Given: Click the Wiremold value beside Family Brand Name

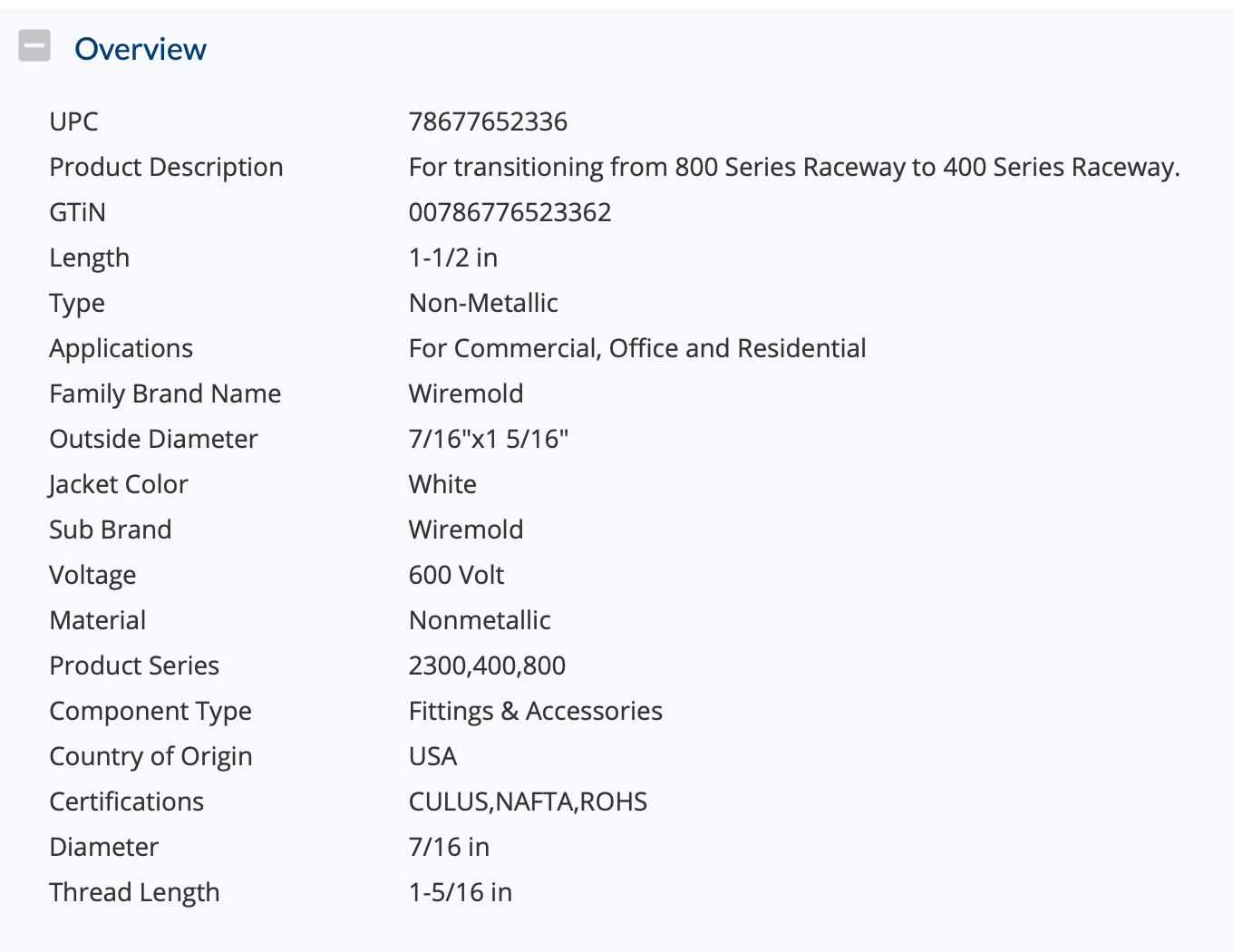Looking at the screenshot, I should pos(466,393).
